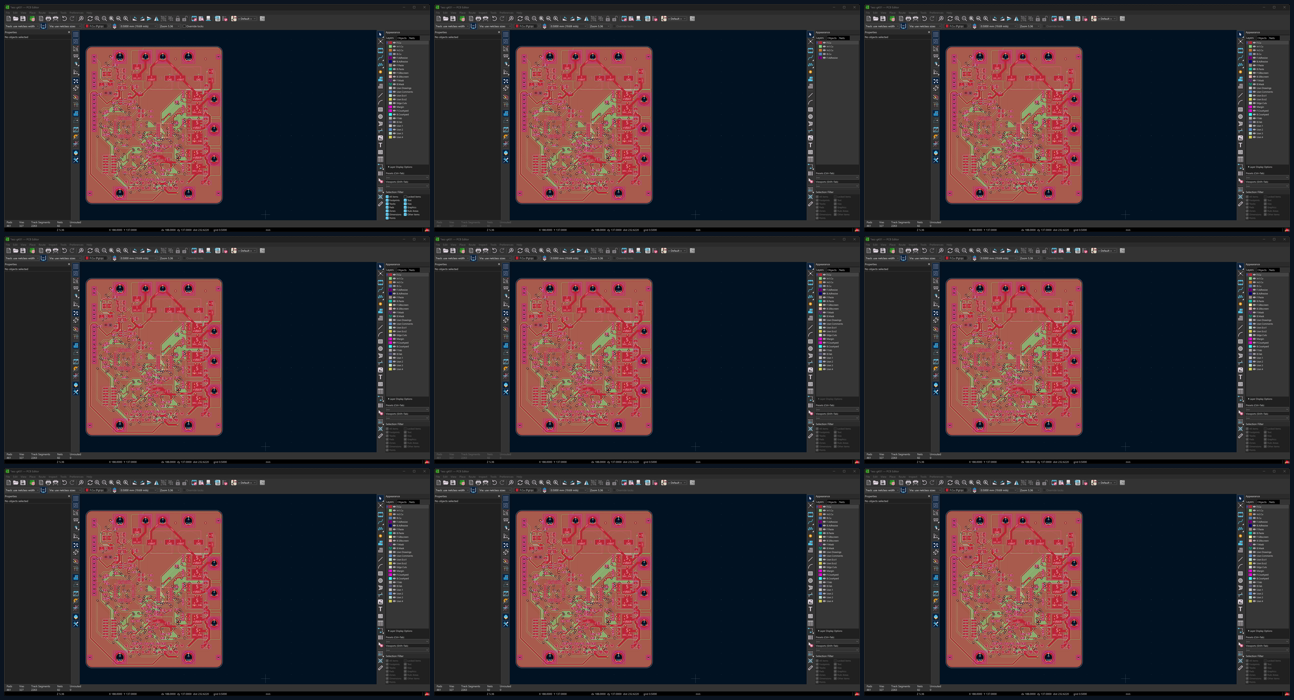The width and height of the screenshot is (1294, 700).
Task: Hide F.Cu layer via eye icon, top-left window
Action: click(394, 43)
